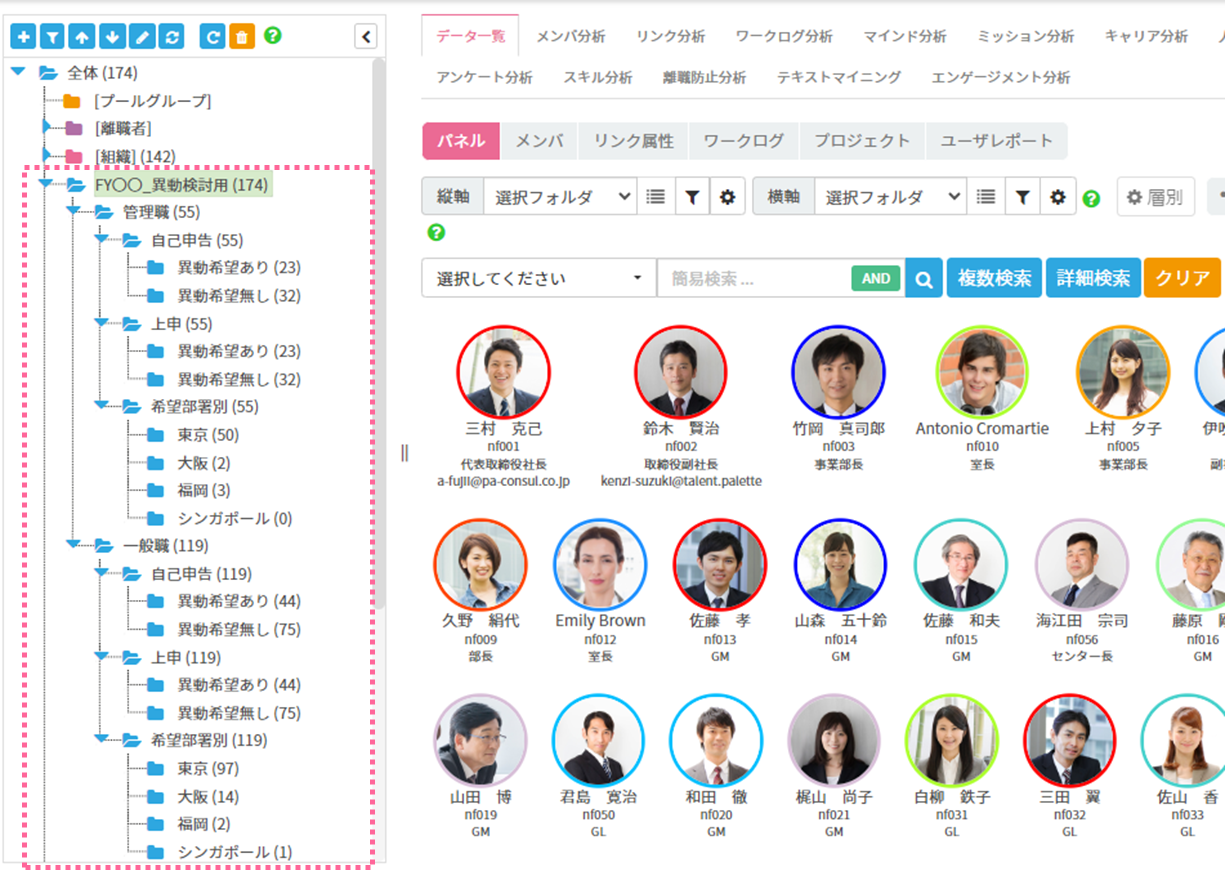1225x870 pixels.
Task: Select the プロジェクト sub-tab
Action: (x=862, y=141)
